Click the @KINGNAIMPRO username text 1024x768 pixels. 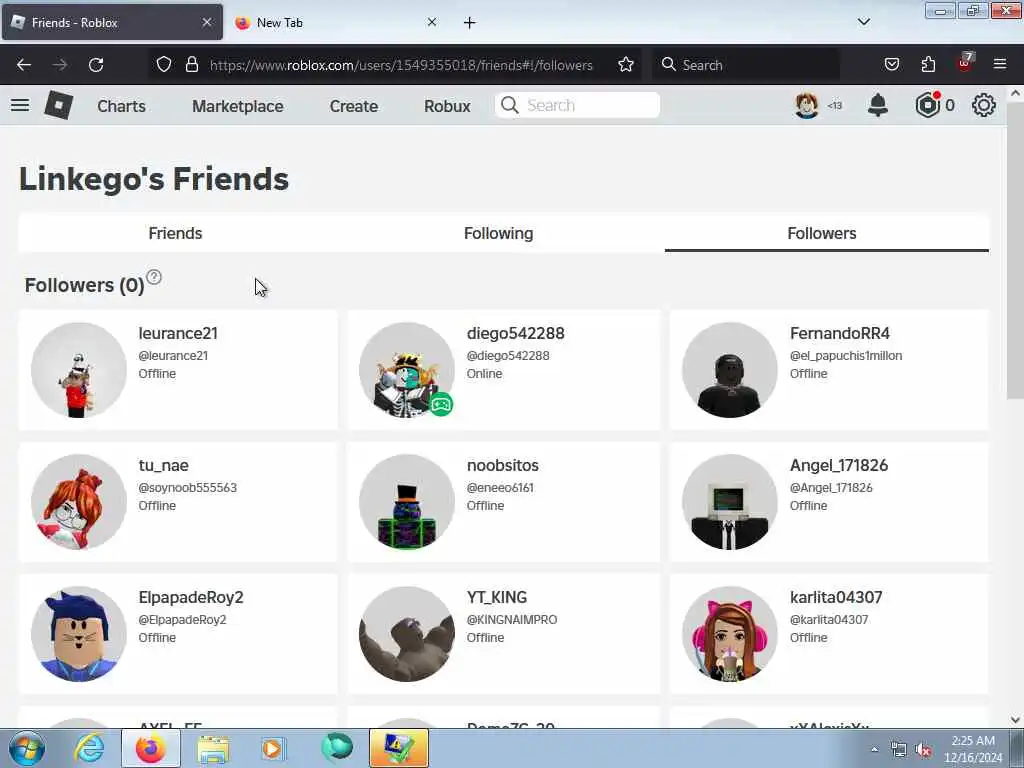tap(511, 619)
